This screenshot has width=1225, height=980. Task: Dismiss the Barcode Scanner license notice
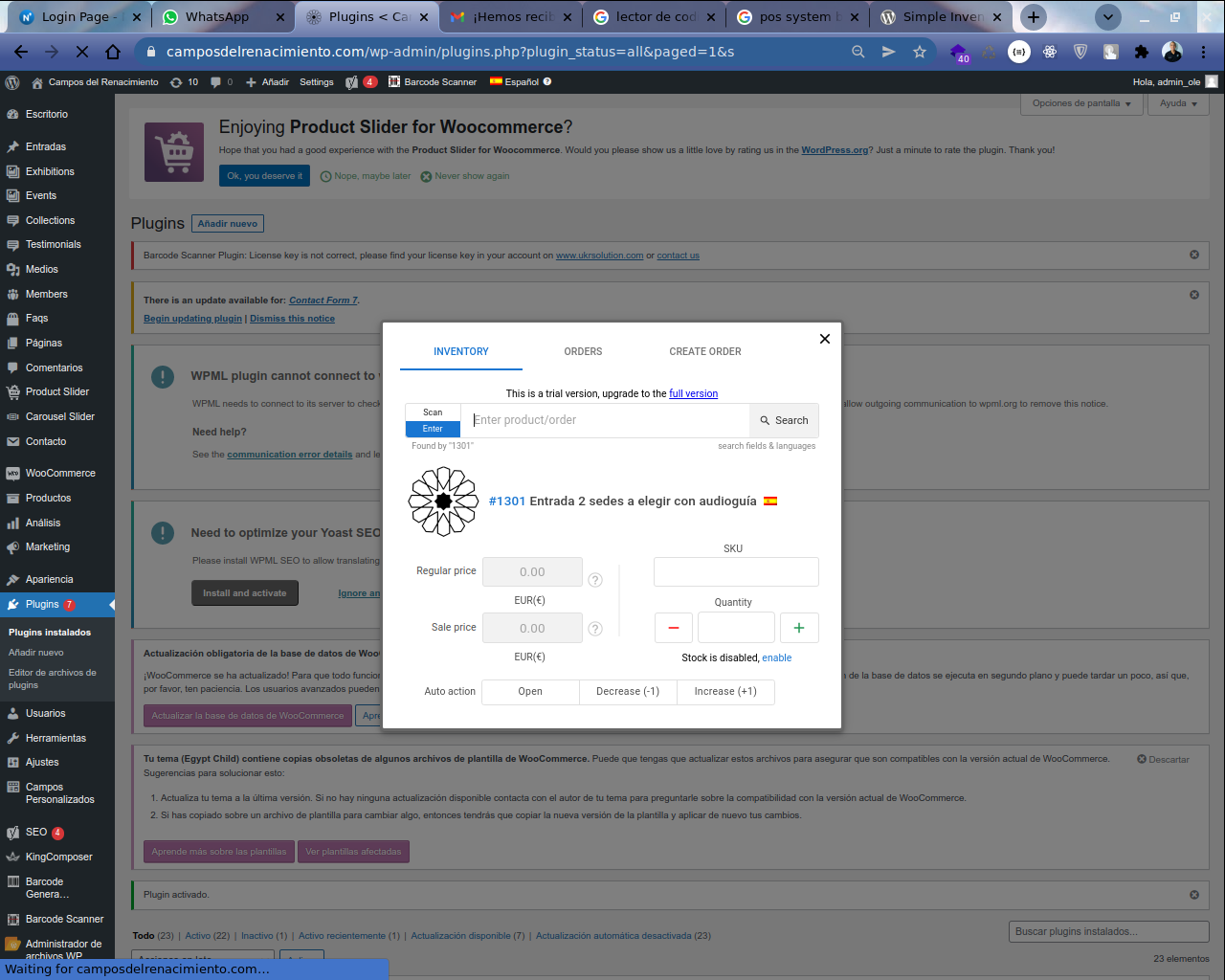tap(1193, 255)
